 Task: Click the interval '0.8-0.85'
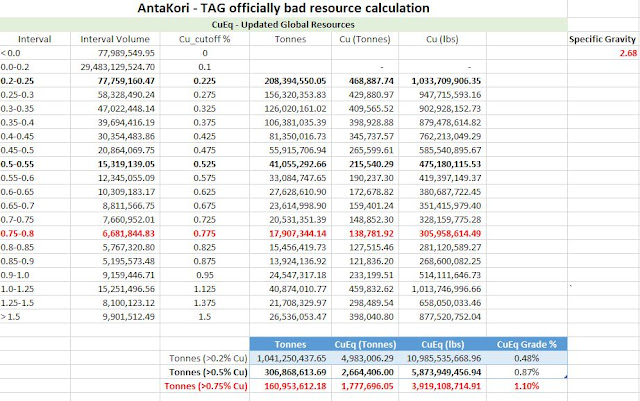point(17,247)
